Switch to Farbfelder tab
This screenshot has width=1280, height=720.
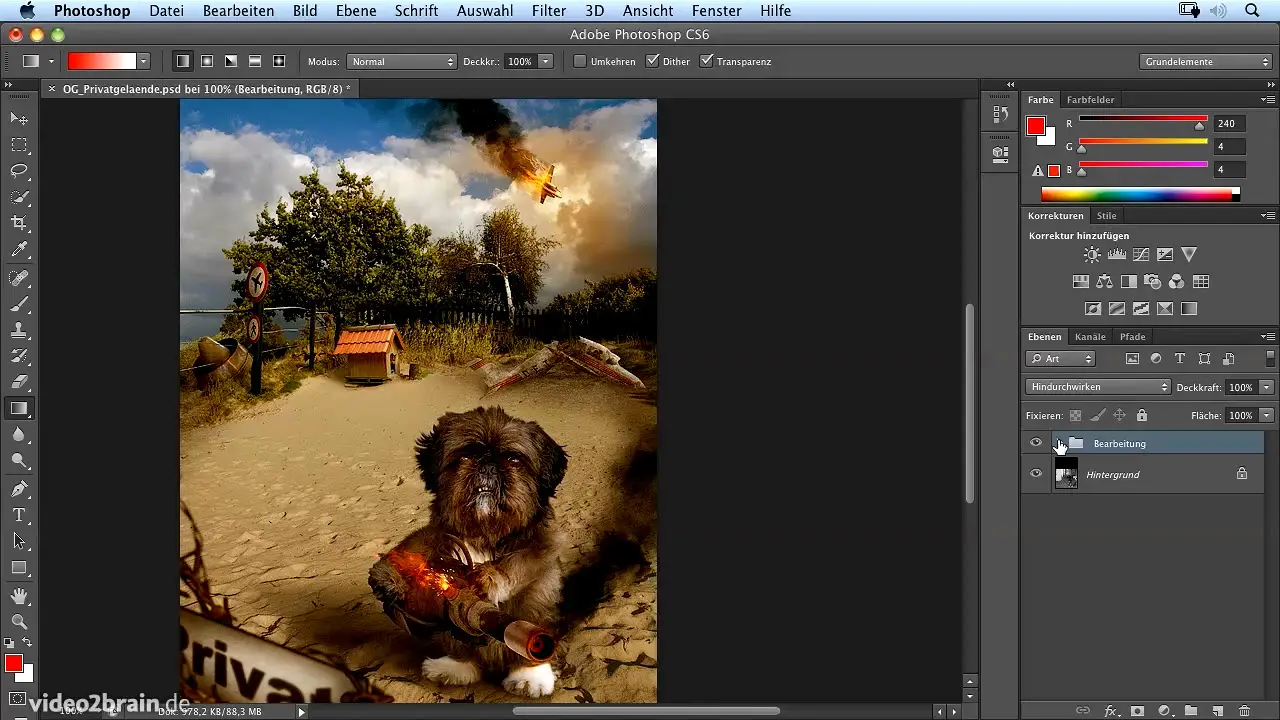(x=1090, y=99)
